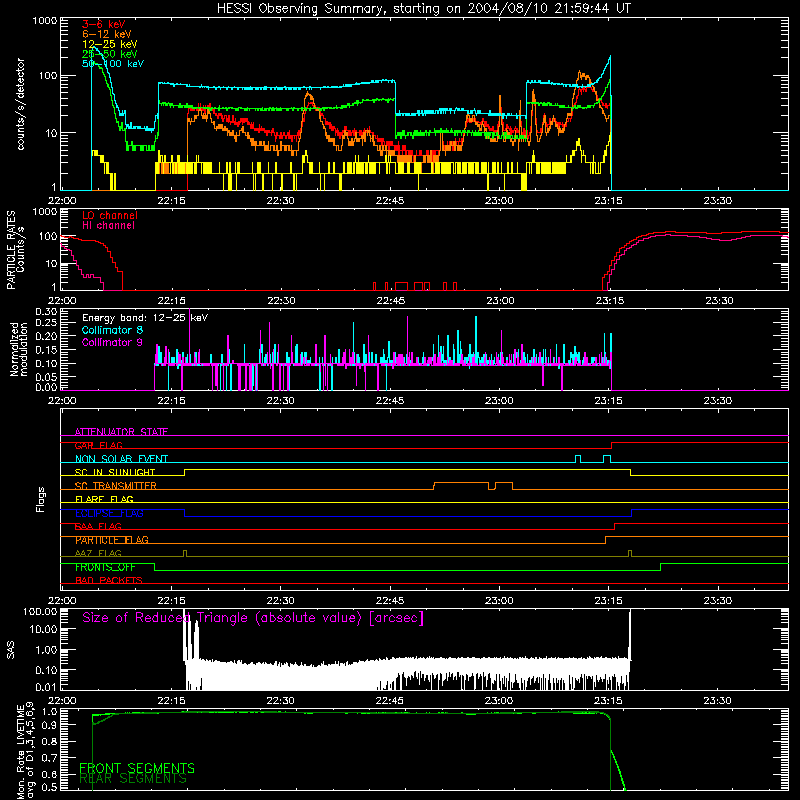Click the 1000 value on counts y-axis

[x=45, y=21]
